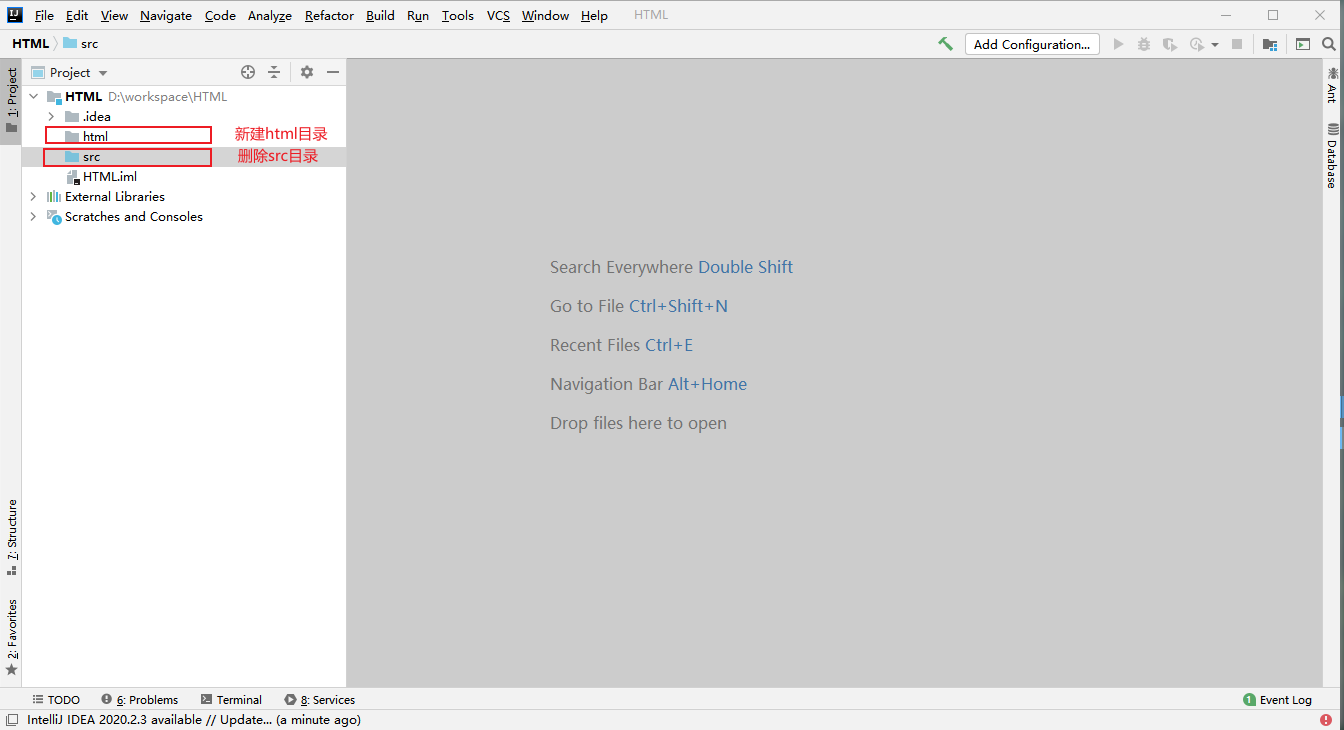Open the Database side tab
Image resolution: width=1344 pixels, height=730 pixels.
click(x=1332, y=155)
